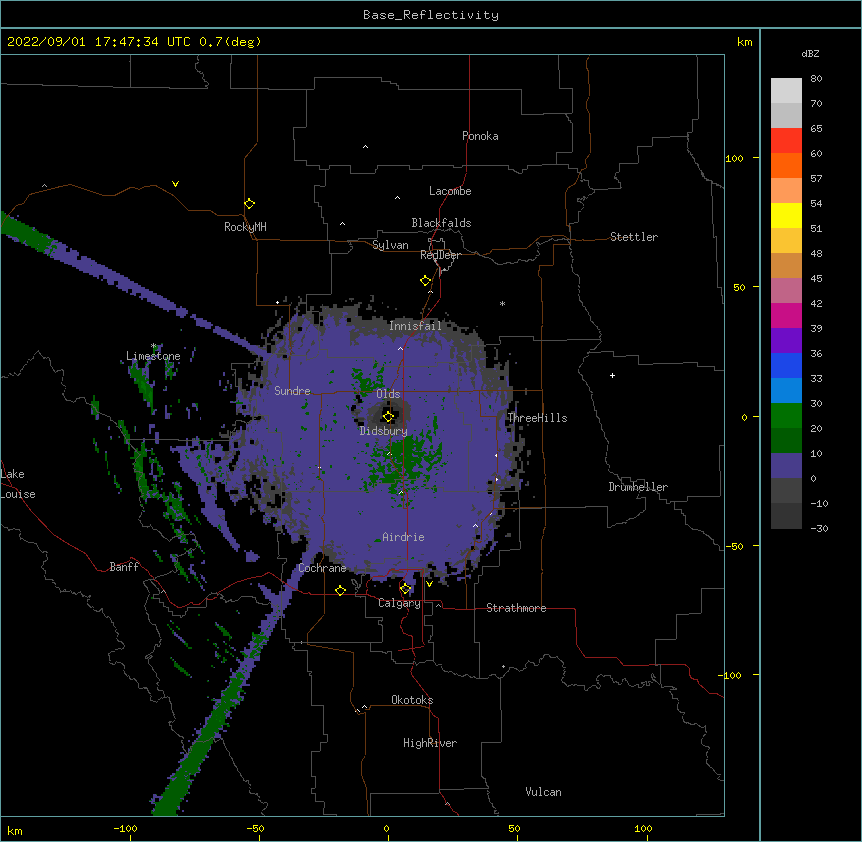
Task: Click the Olds town label
Action: pos(388,394)
